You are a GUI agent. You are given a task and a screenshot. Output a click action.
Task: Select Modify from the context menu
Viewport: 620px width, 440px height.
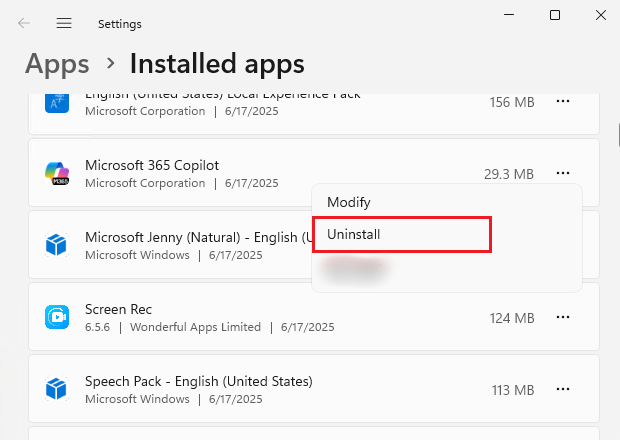pyautogui.click(x=348, y=202)
